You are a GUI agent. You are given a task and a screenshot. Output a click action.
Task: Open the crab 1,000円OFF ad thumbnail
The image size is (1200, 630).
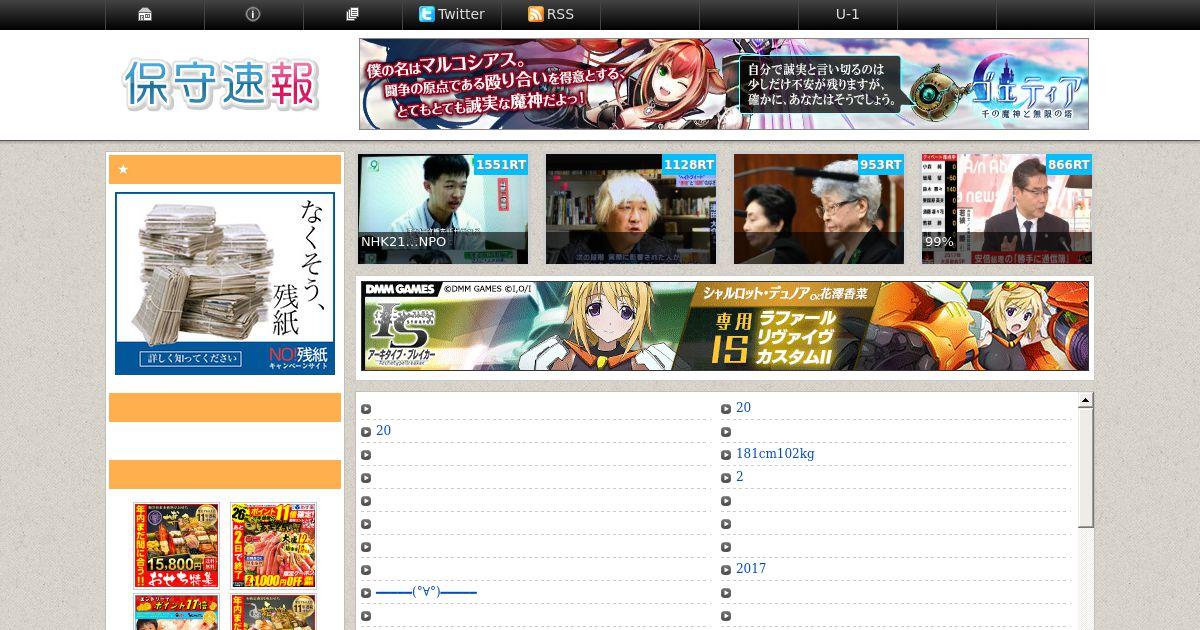coord(273,545)
